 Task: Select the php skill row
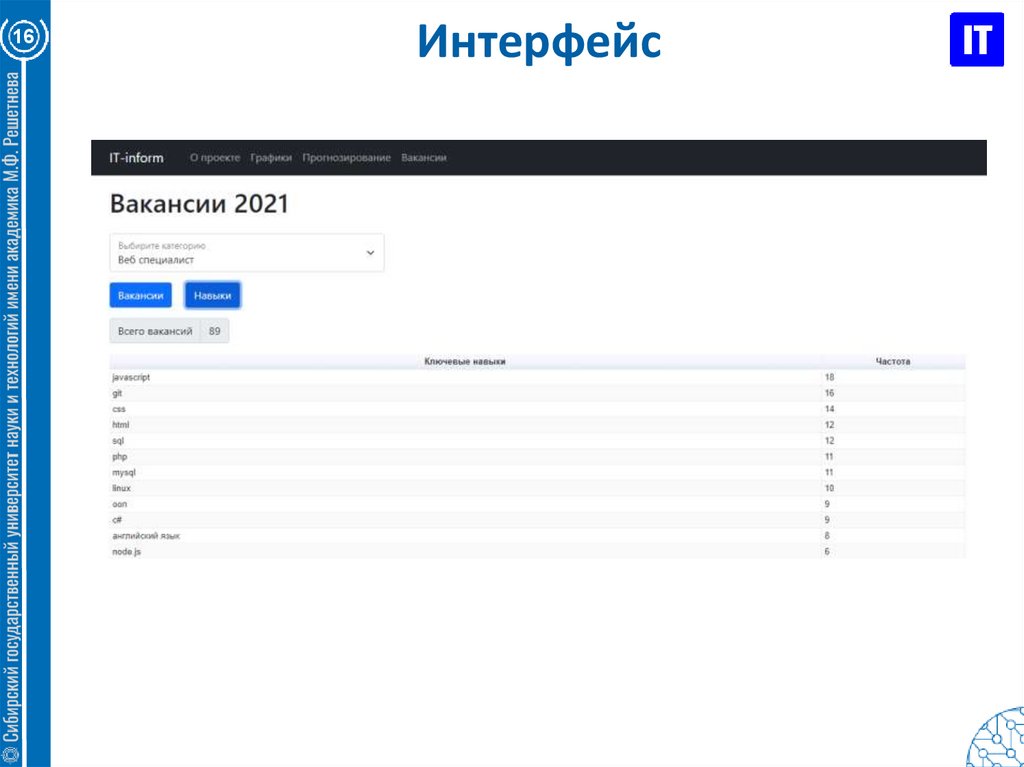tap(537, 457)
